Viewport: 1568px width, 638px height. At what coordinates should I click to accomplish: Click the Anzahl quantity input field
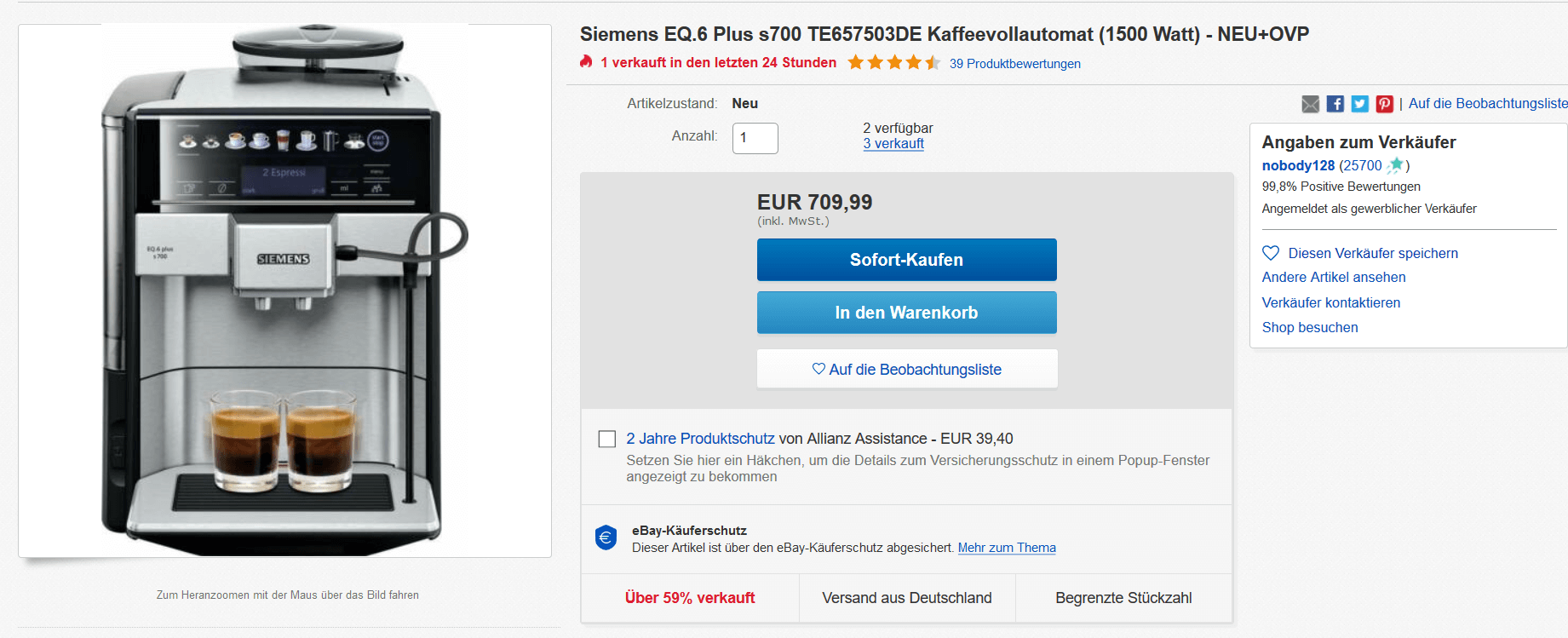[755, 138]
